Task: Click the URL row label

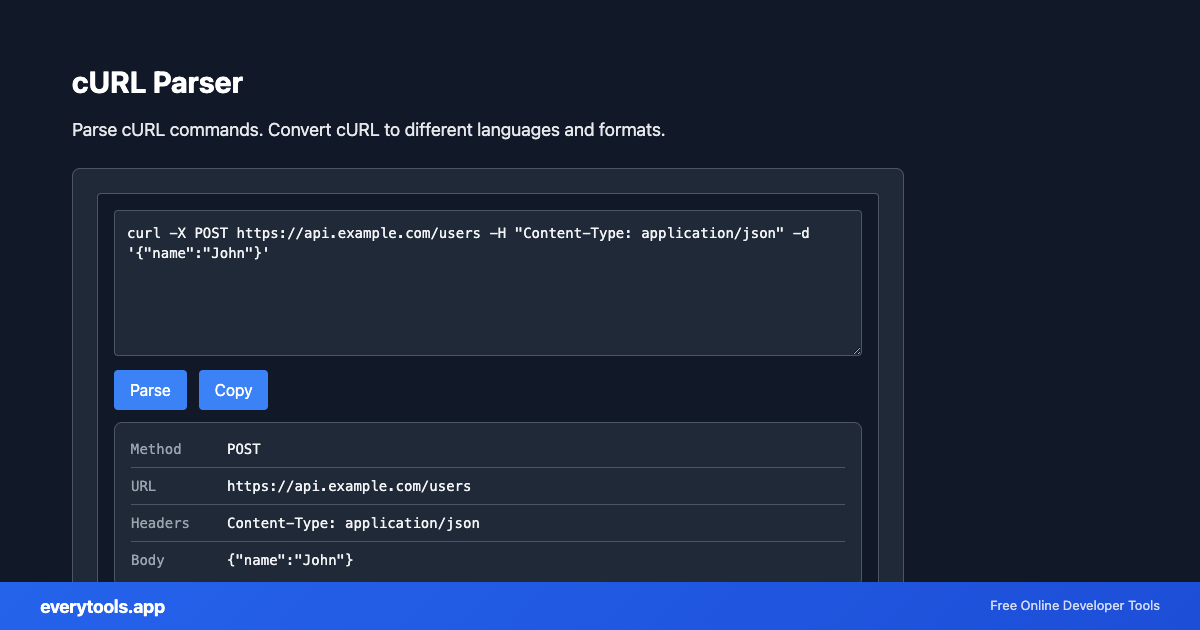Action: (x=143, y=486)
